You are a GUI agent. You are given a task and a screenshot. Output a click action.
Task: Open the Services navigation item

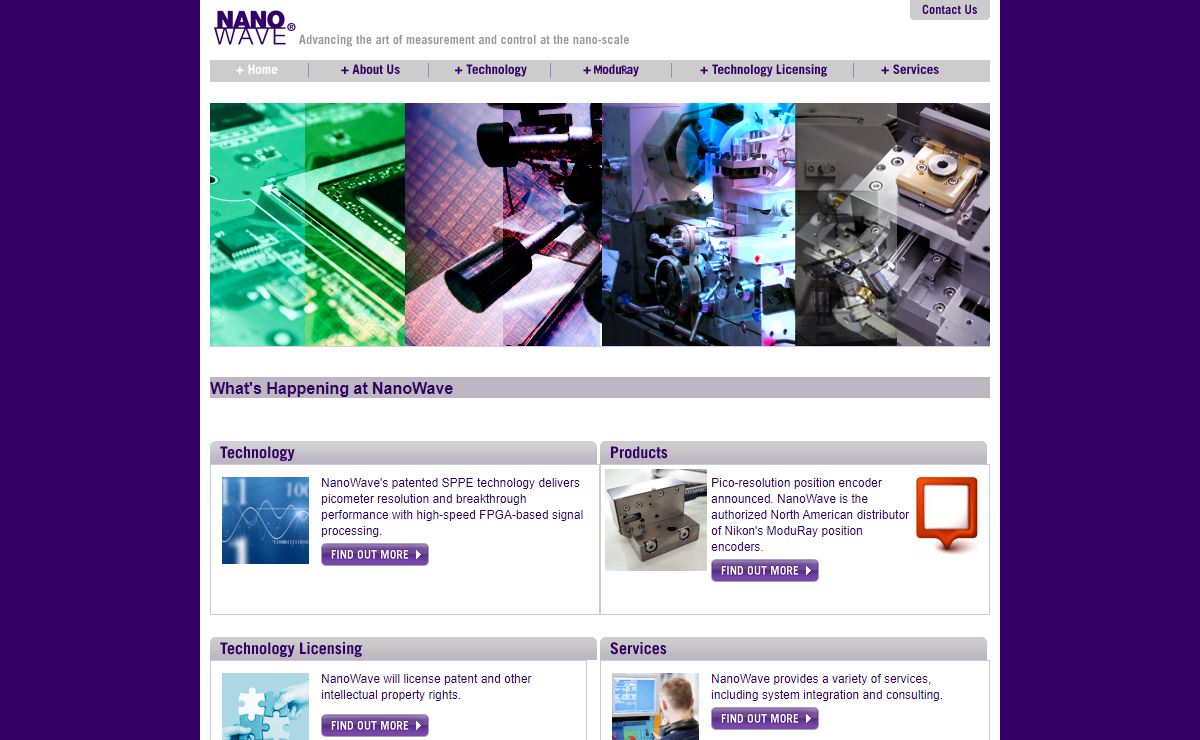click(x=910, y=70)
